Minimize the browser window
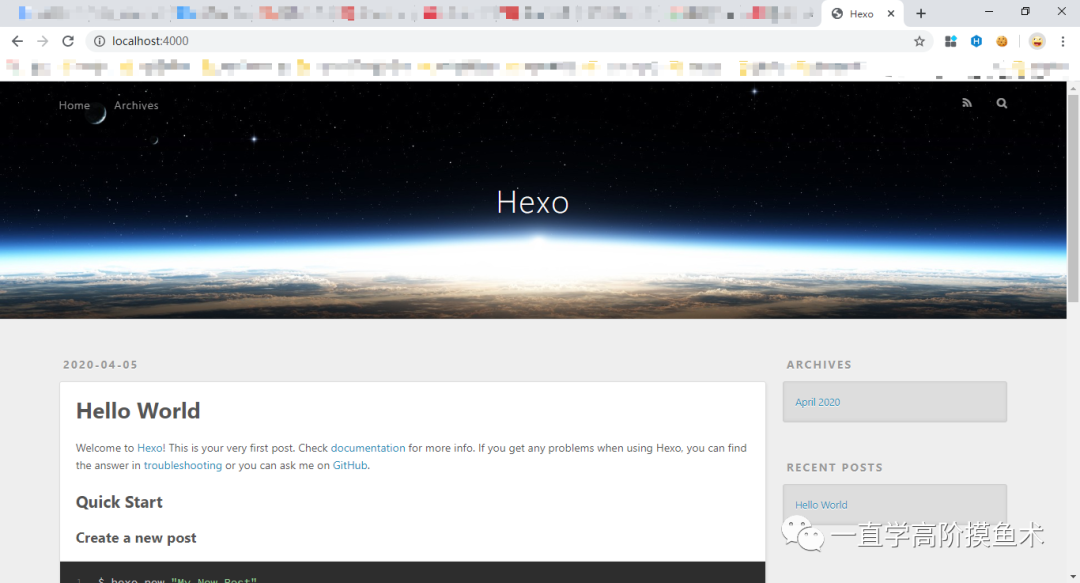The width and height of the screenshot is (1080, 583). [989, 12]
